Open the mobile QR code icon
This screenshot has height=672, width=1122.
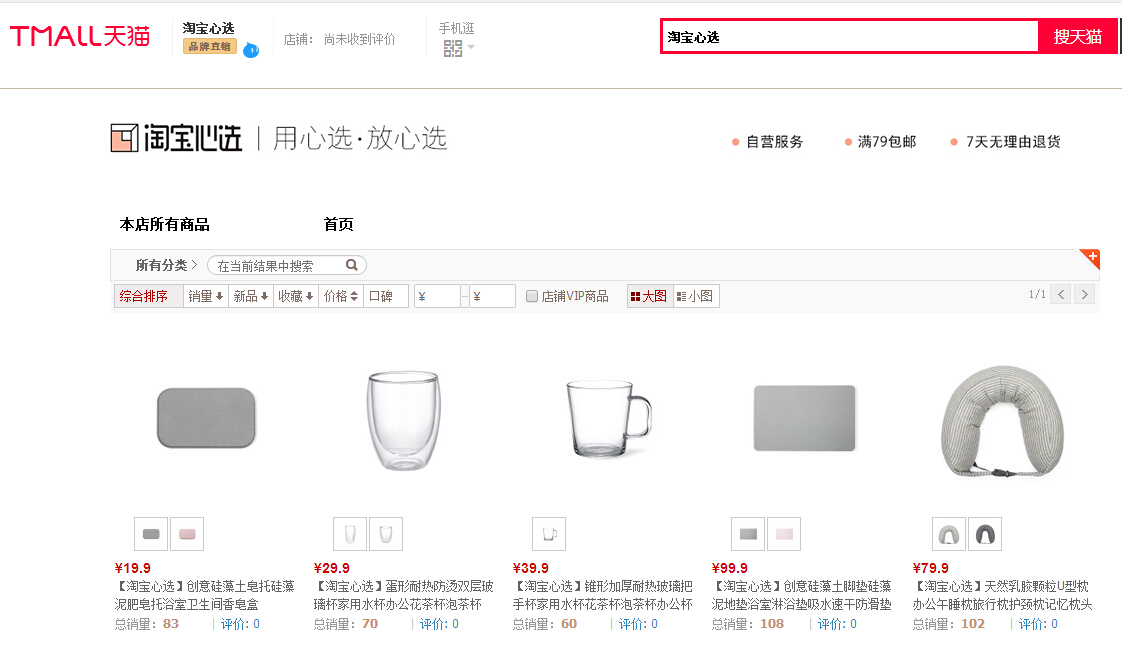(x=453, y=47)
